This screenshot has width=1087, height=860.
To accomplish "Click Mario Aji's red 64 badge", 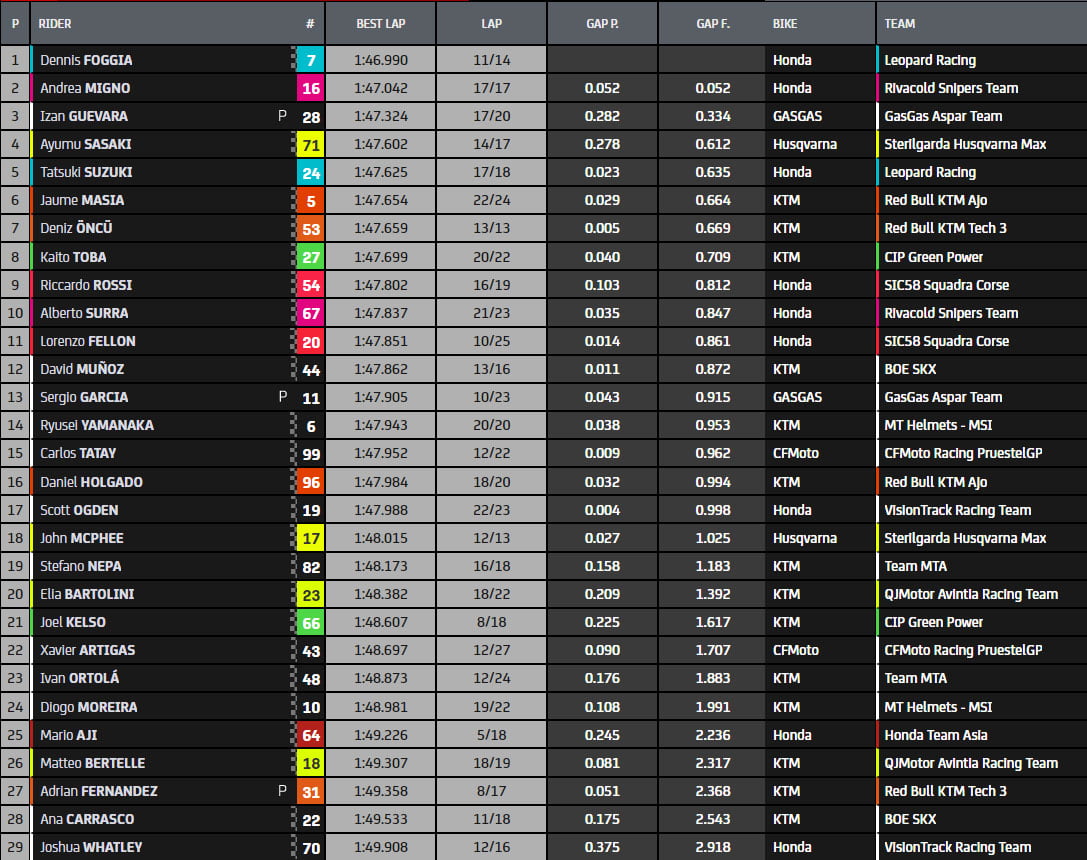I will 310,735.
